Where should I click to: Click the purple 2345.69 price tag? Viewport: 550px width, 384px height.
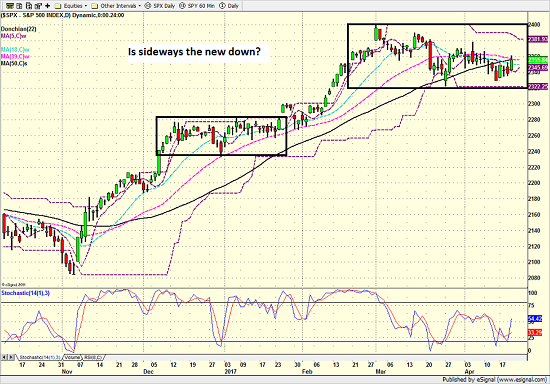click(538, 67)
